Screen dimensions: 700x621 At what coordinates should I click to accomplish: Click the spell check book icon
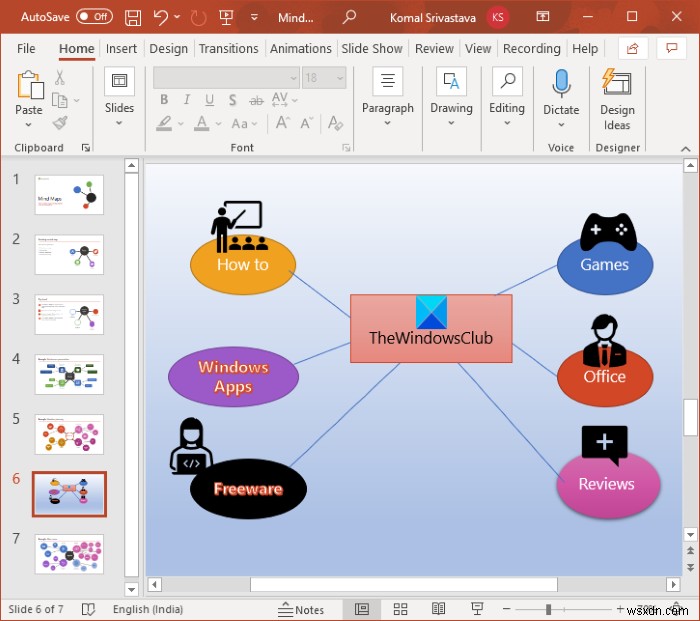pyautogui.click(x=88, y=609)
